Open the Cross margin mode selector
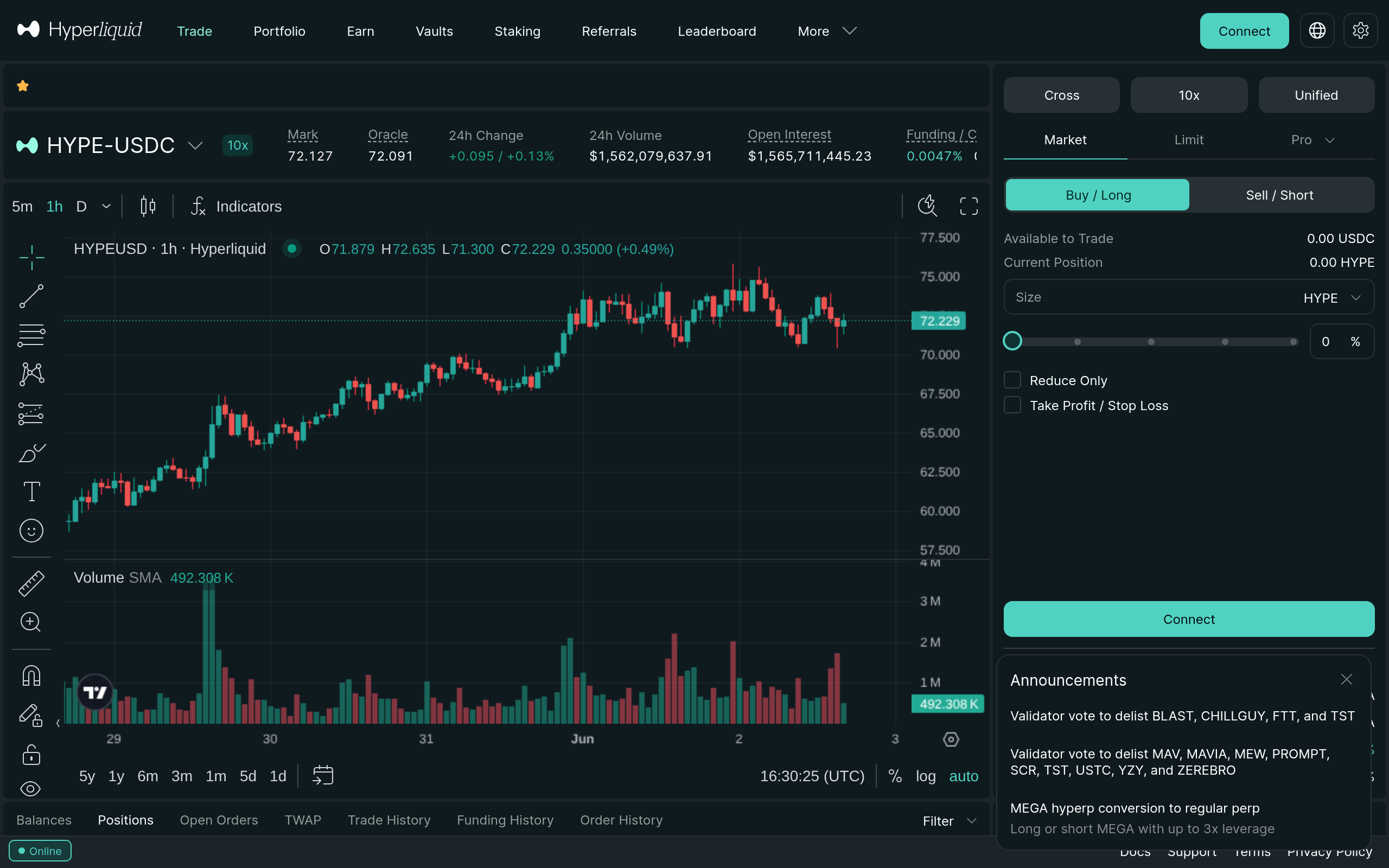The height and width of the screenshot is (868, 1389). tap(1061, 95)
